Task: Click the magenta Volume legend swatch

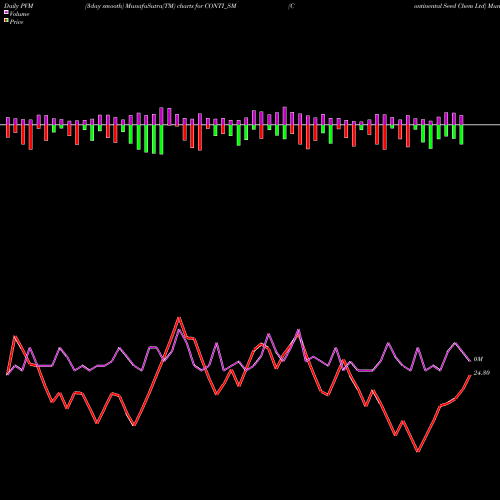Action: [6, 13]
